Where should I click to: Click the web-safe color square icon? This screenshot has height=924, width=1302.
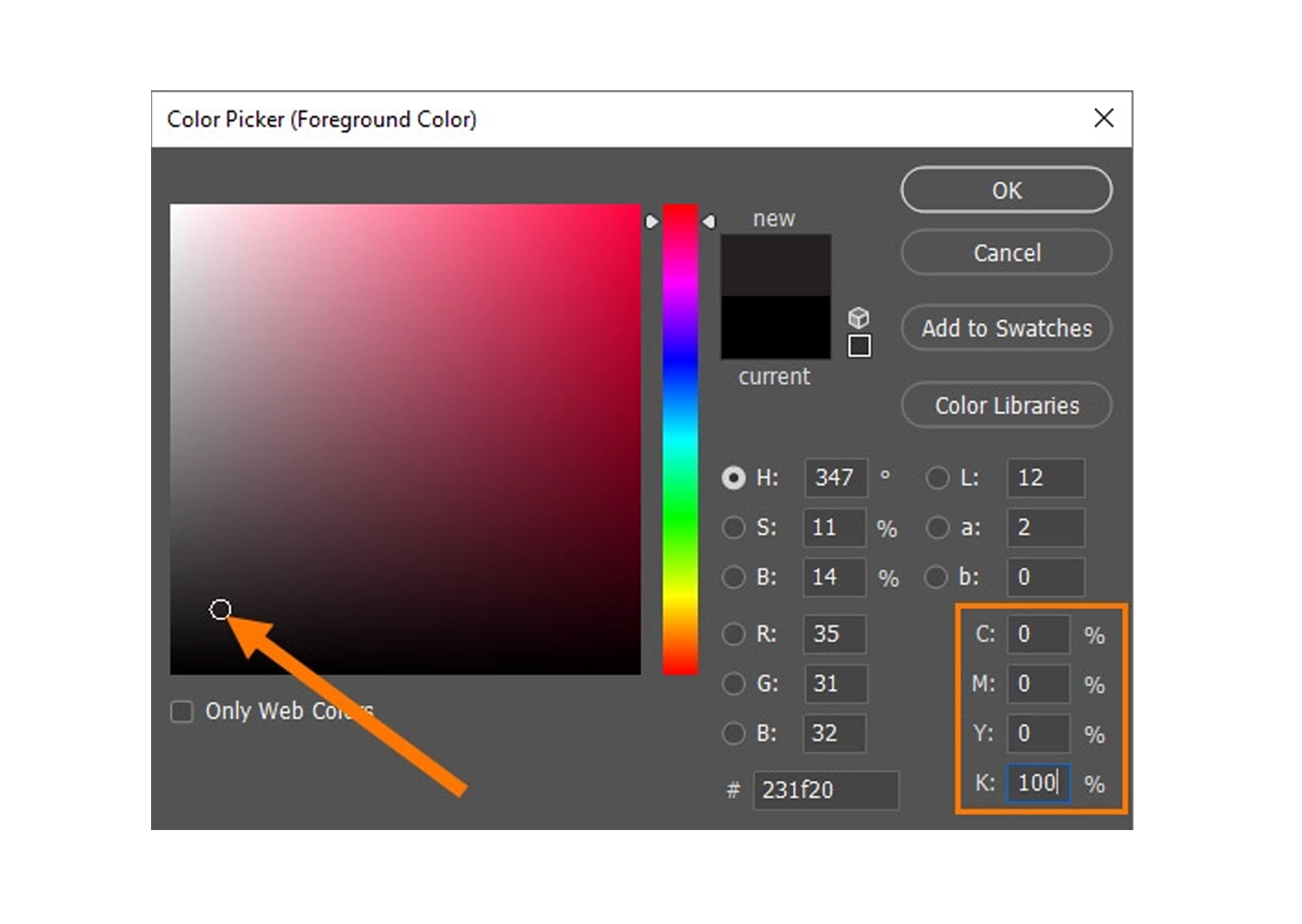click(x=858, y=346)
